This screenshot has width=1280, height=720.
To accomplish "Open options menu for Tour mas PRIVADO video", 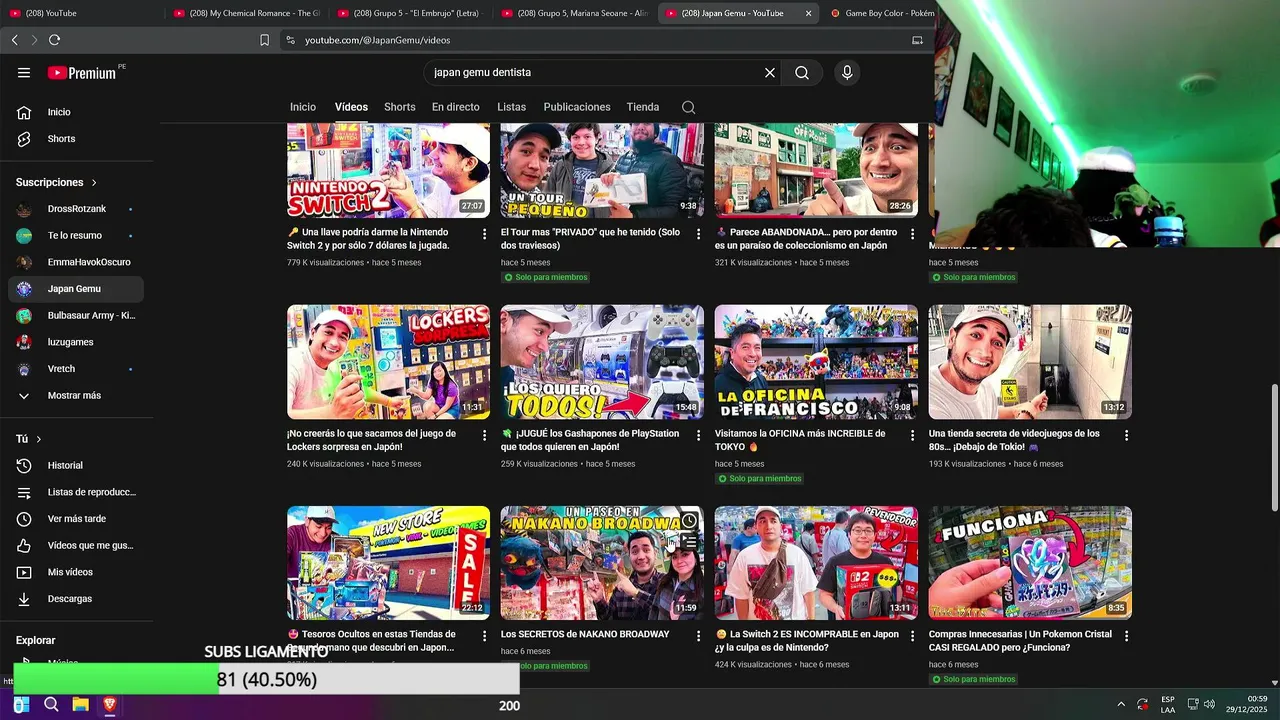I will [x=699, y=233].
